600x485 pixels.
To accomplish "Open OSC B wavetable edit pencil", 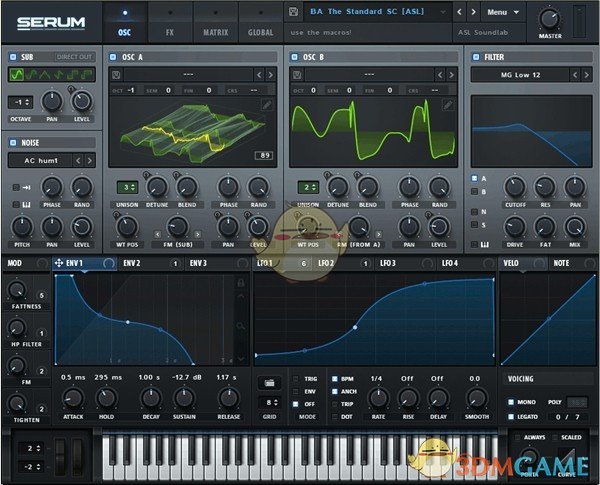I will coord(448,105).
